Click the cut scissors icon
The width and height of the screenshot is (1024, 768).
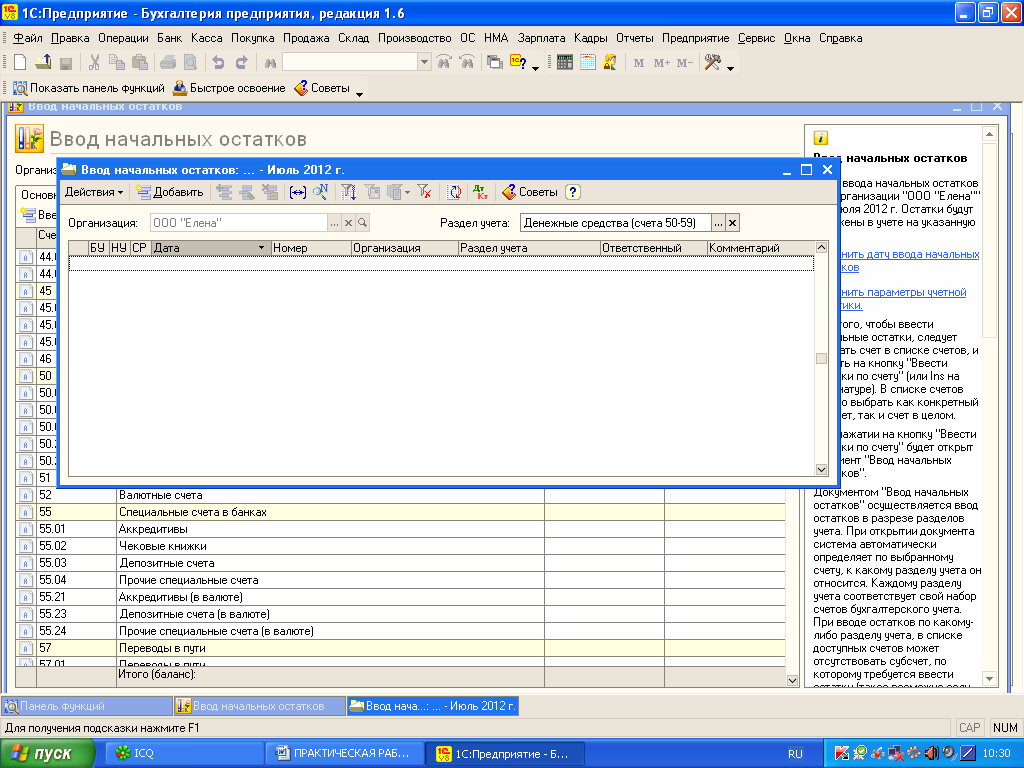94,63
